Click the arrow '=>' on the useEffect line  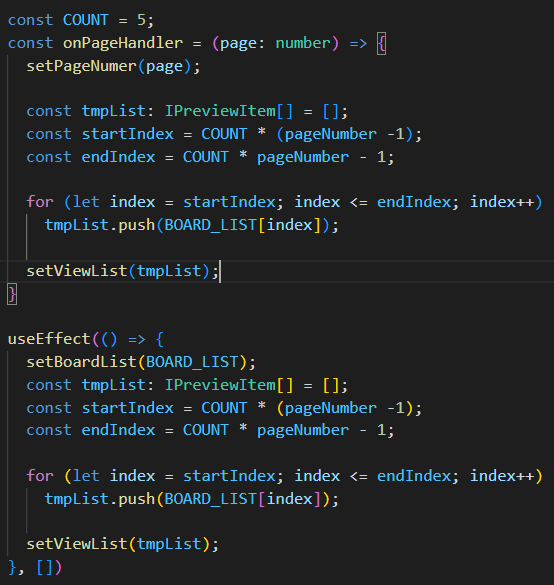137,340
